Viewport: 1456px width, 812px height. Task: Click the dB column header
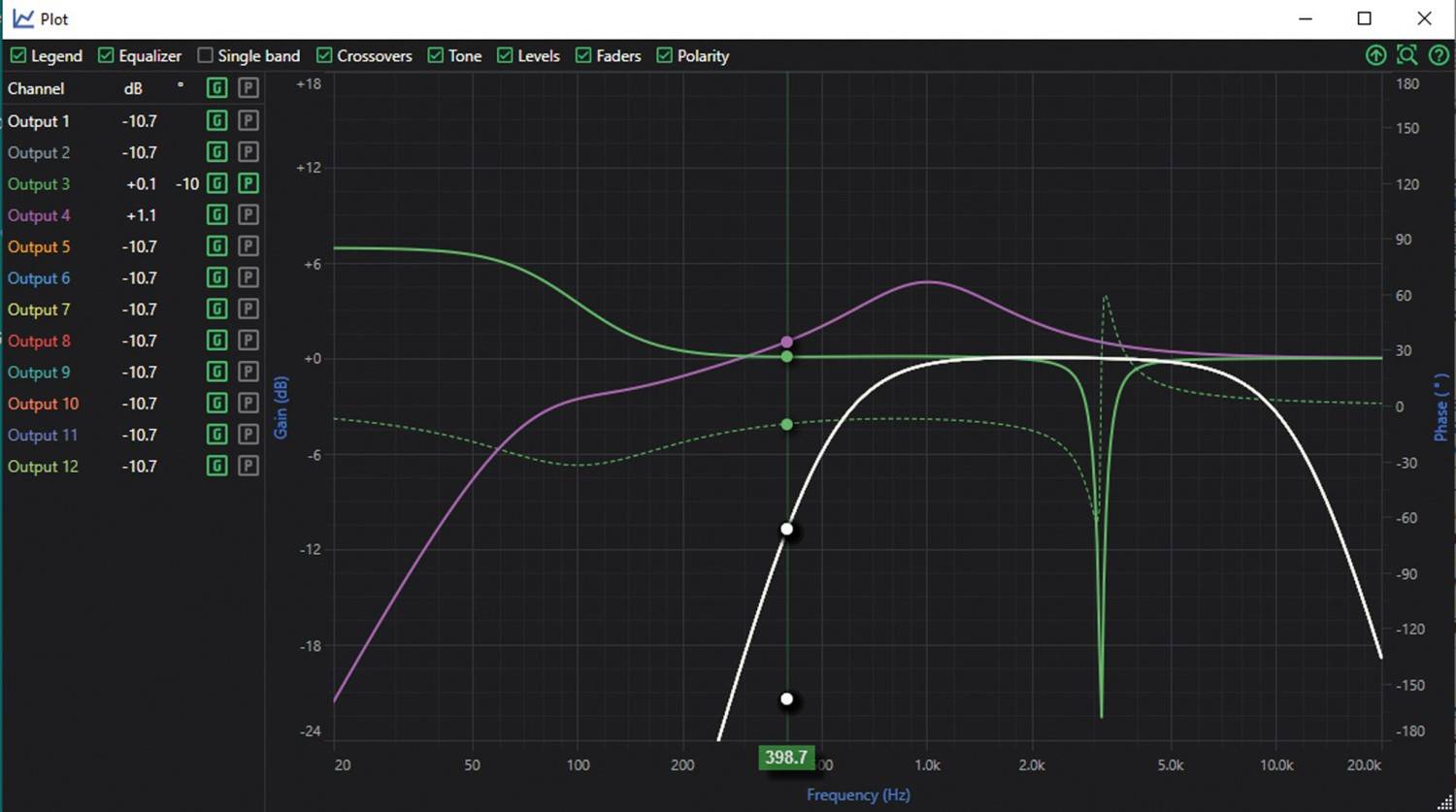(x=133, y=88)
